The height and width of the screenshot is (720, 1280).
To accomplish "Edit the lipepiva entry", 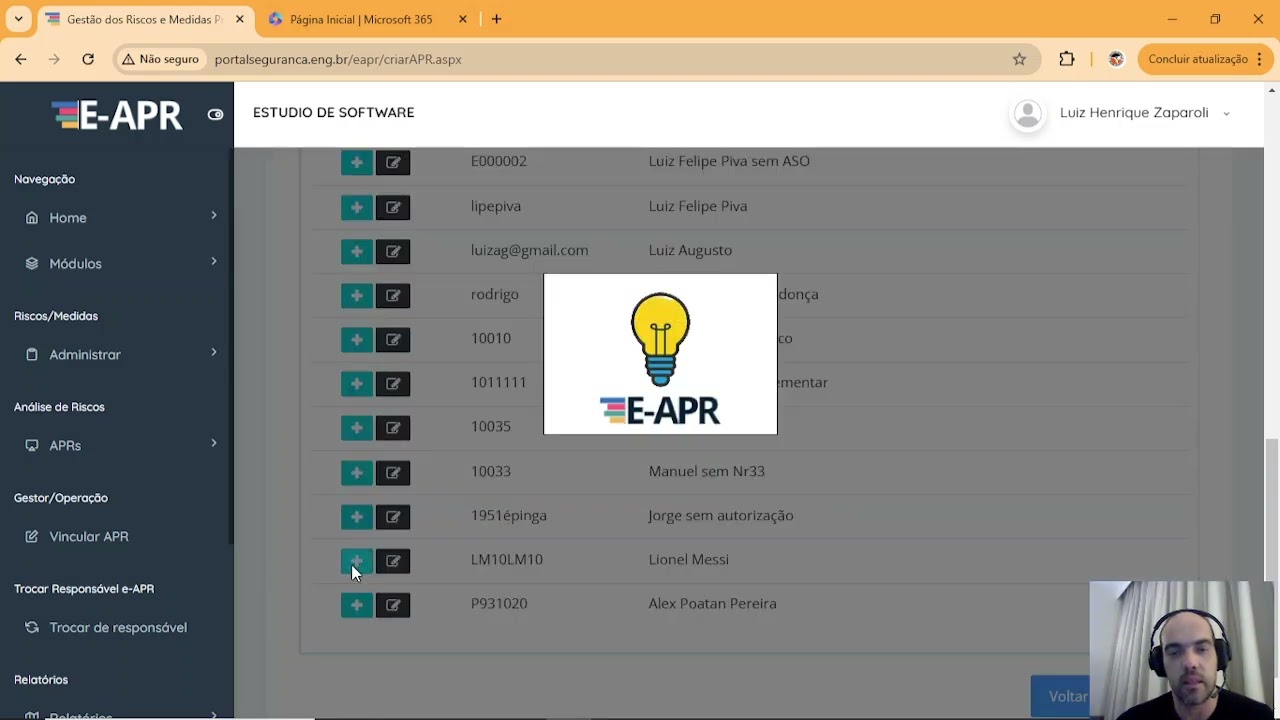I will 393,207.
